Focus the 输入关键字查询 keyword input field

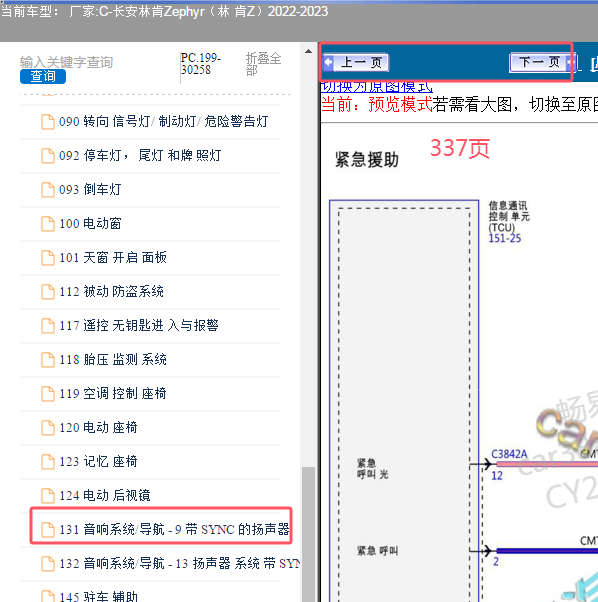[x=66, y=62]
